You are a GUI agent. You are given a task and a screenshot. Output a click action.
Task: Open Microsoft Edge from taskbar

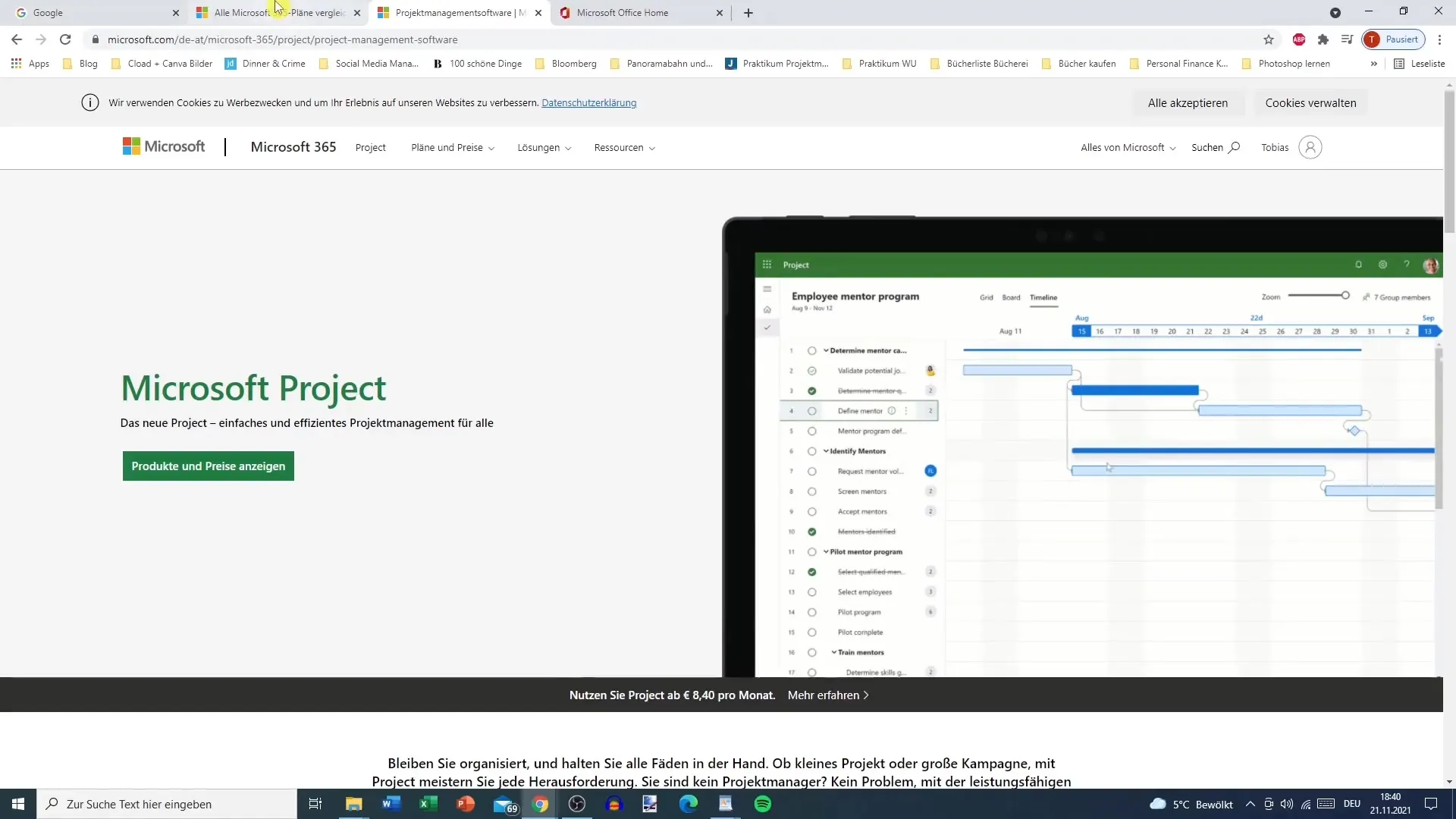click(689, 804)
